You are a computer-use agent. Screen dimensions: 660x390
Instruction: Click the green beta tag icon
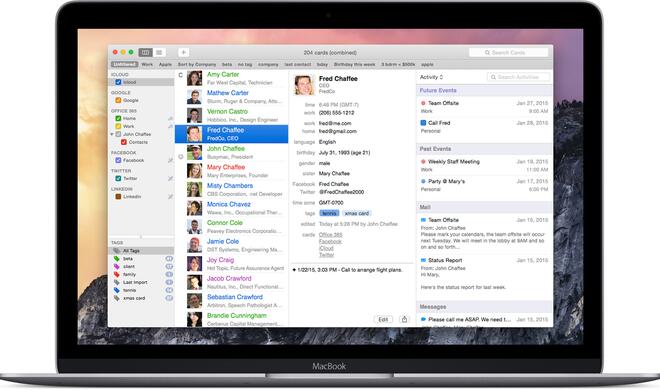click(x=117, y=259)
